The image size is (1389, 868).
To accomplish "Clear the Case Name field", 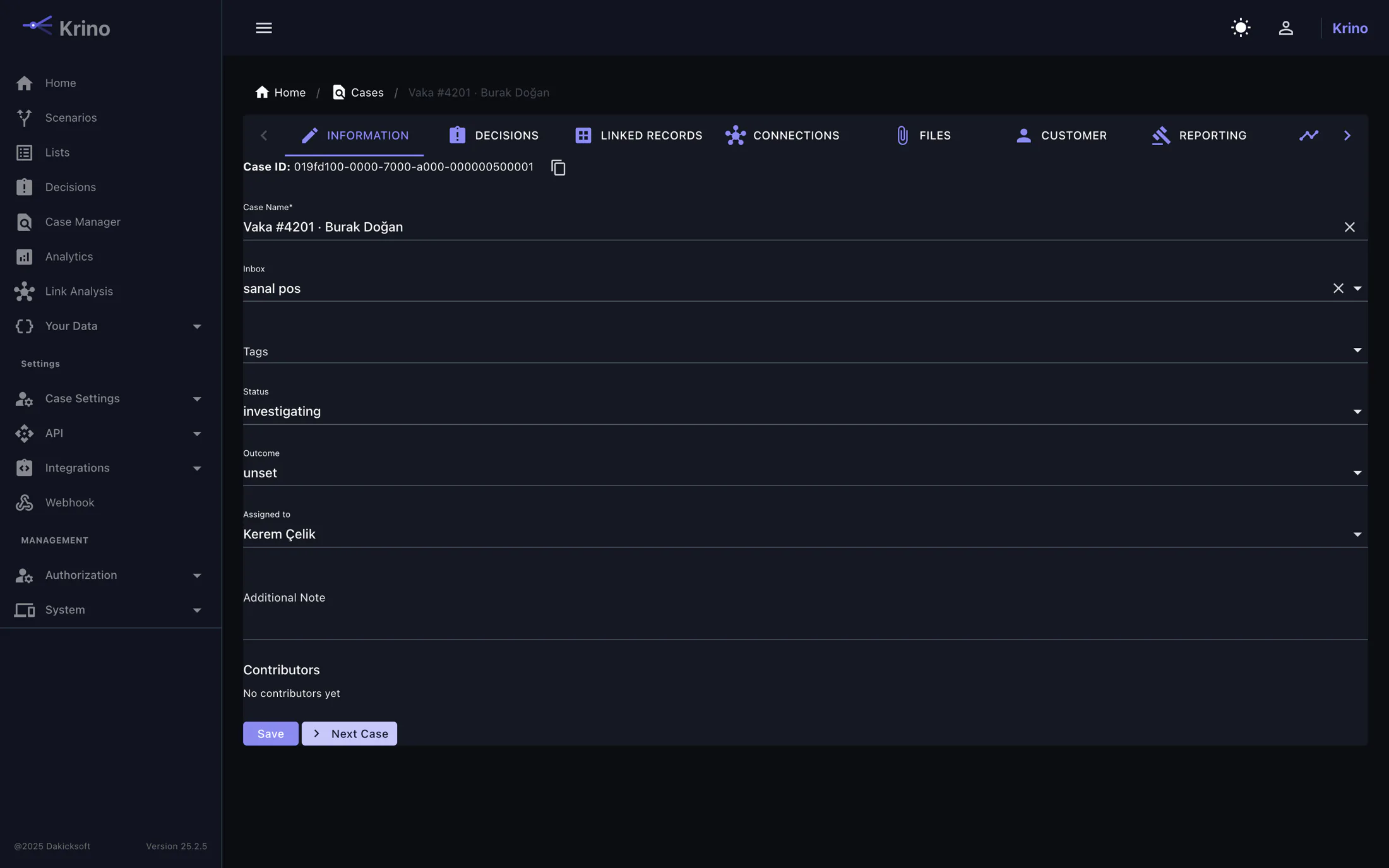I will (1349, 227).
